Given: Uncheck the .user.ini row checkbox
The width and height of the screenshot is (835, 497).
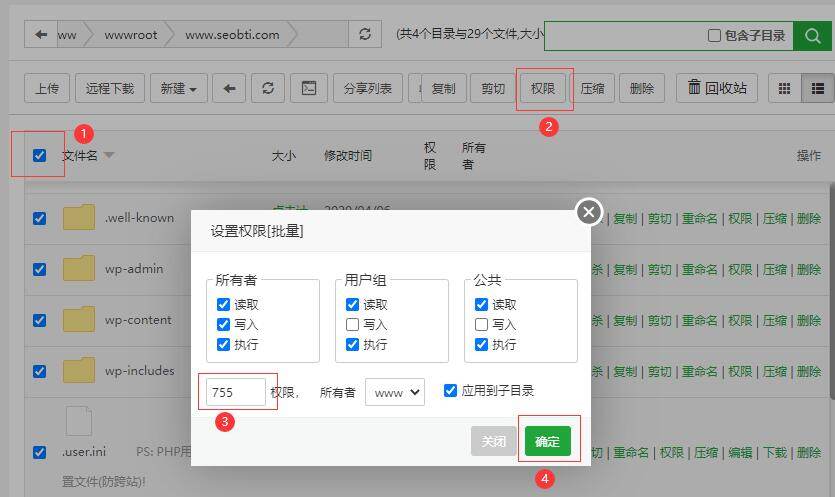Looking at the screenshot, I should pyautogui.click(x=39, y=452).
